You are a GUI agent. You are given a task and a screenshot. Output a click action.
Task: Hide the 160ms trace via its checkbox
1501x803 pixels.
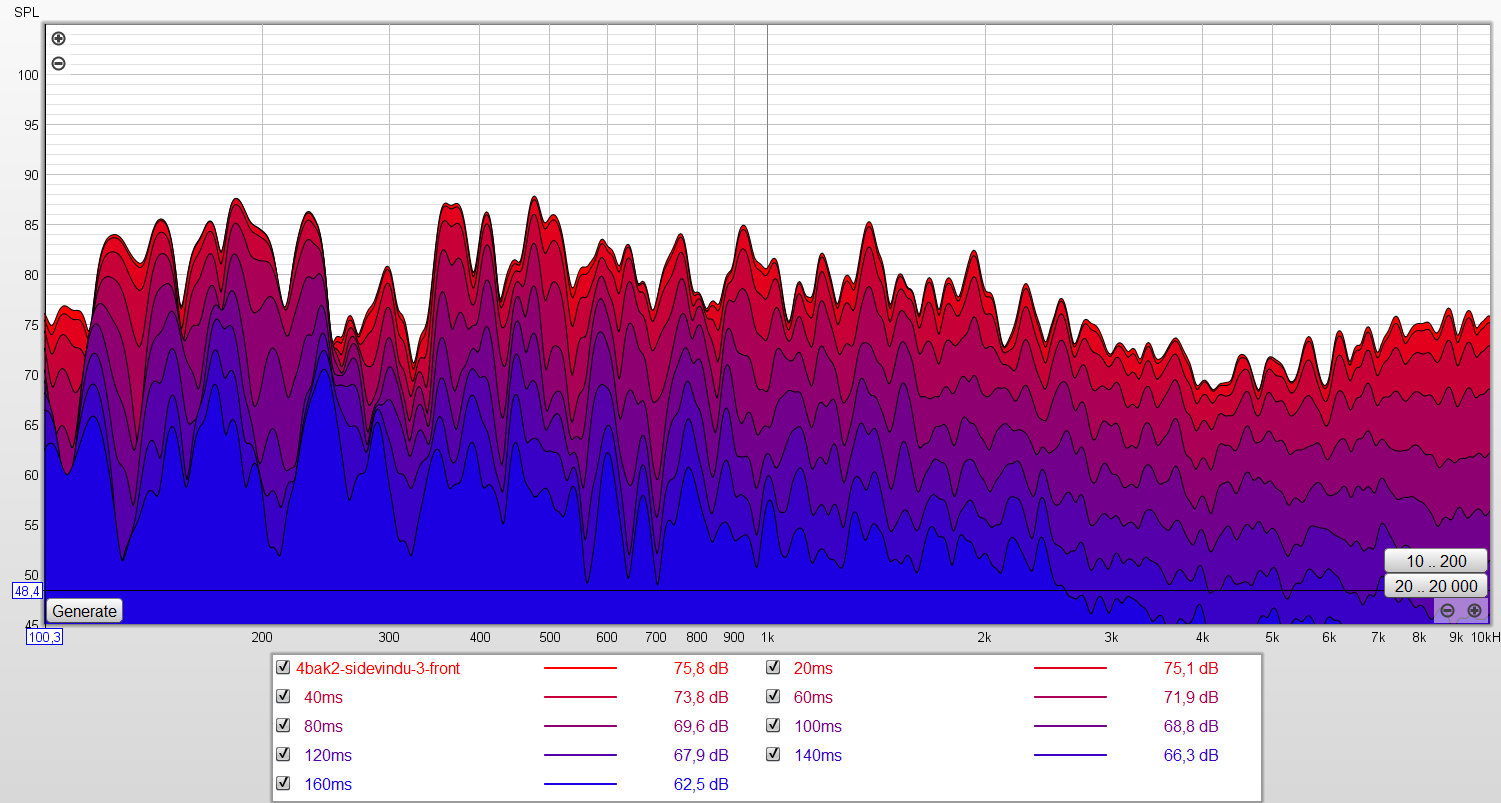point(283,784)
